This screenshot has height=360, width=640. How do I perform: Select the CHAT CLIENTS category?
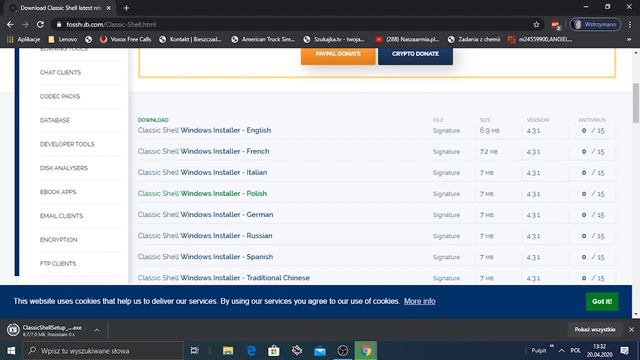click(x=60, y=72)
